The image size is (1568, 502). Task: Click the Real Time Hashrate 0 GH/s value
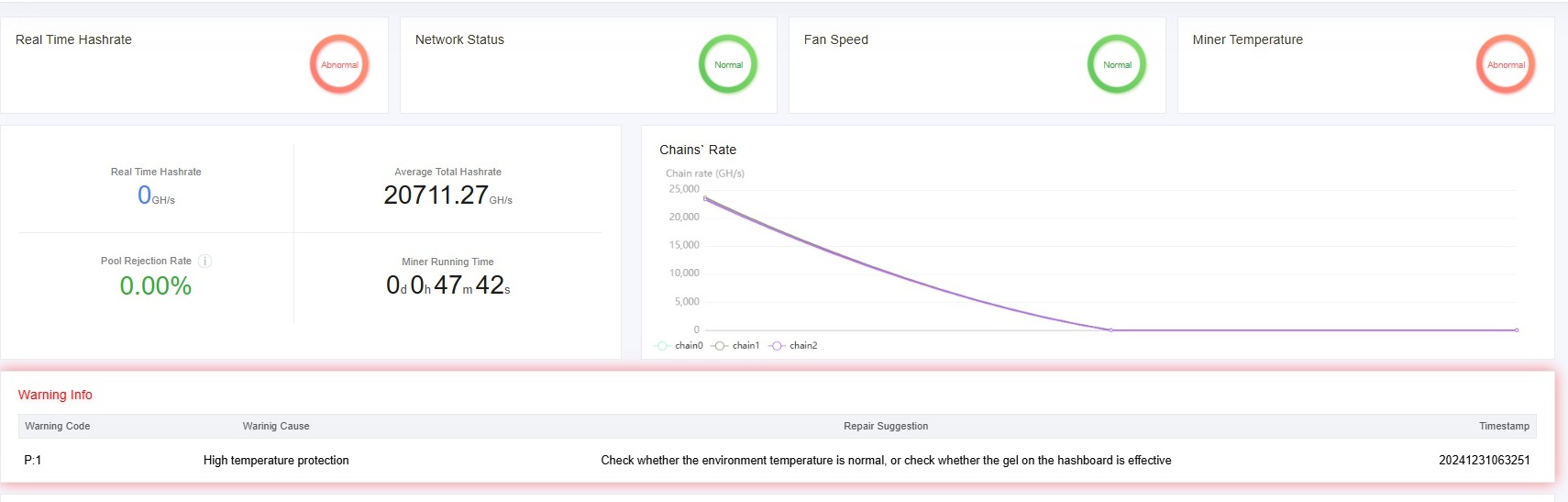coord(146,195)
